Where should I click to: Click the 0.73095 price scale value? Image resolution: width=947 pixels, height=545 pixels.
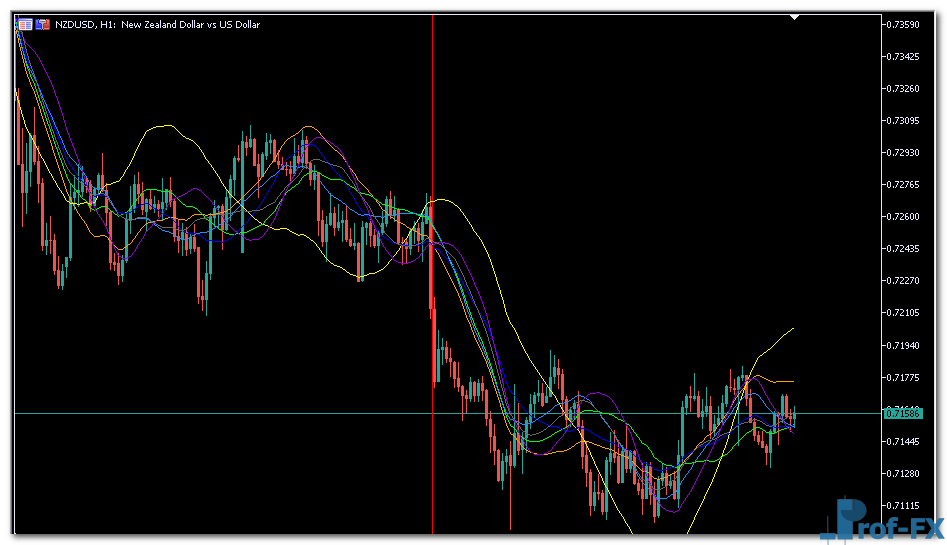(x=904, y=120)
